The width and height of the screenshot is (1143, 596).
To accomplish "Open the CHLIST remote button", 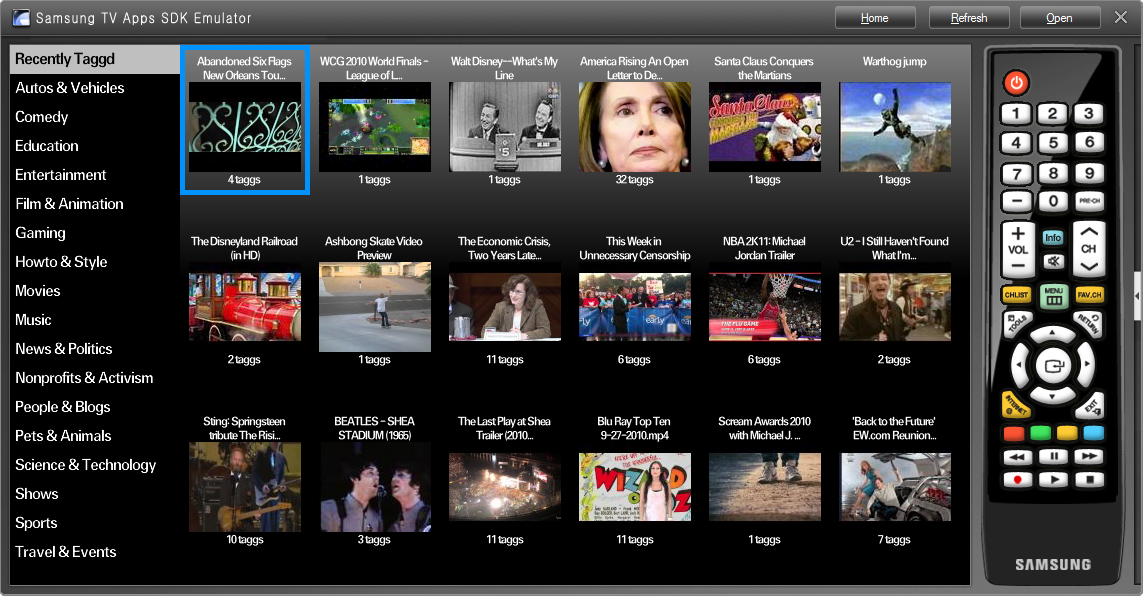I will coord(1016,295).
